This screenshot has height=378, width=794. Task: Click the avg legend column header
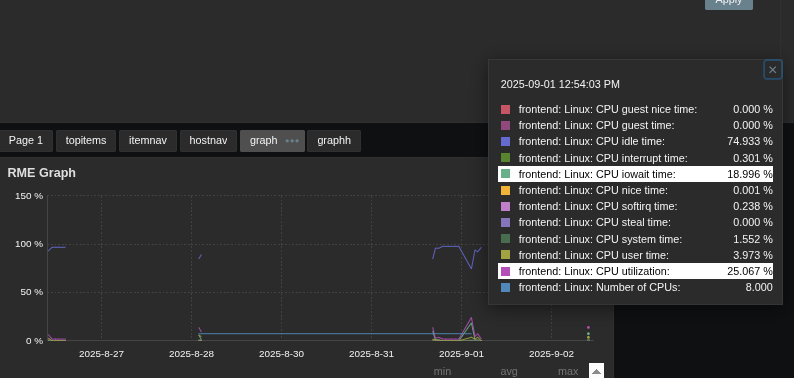click(509, 372)
